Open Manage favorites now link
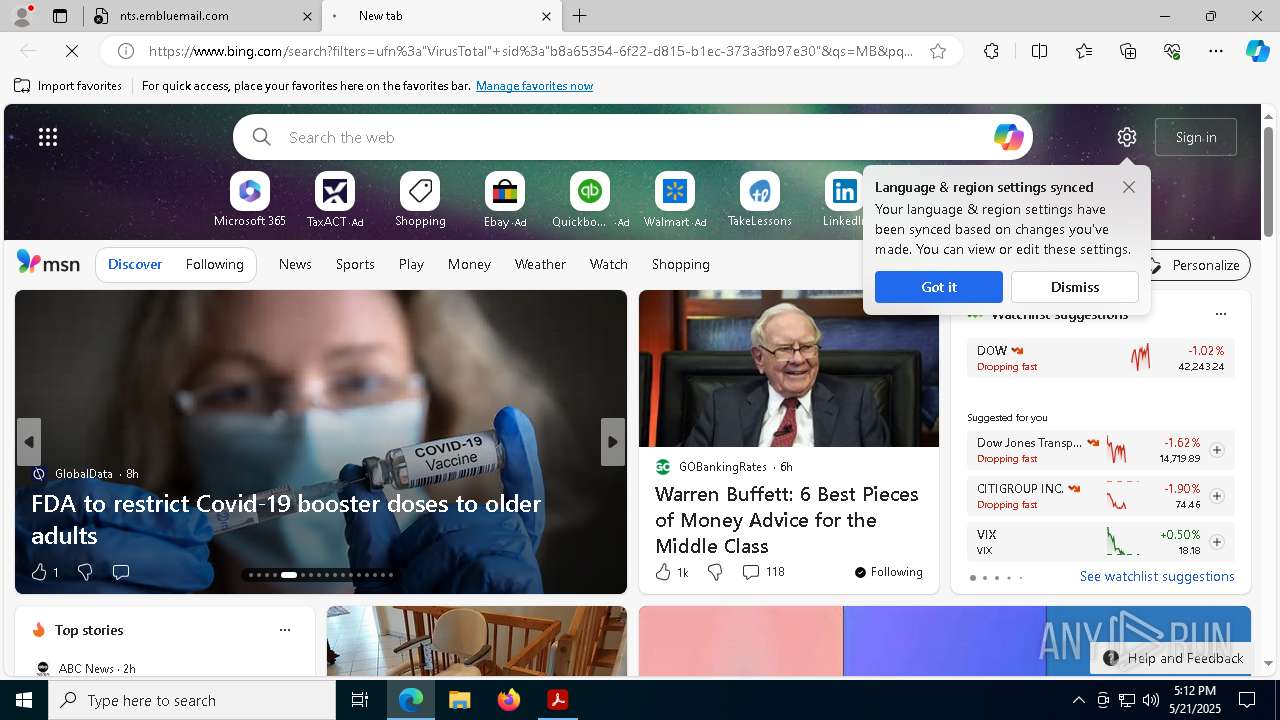 coord(535,86)
